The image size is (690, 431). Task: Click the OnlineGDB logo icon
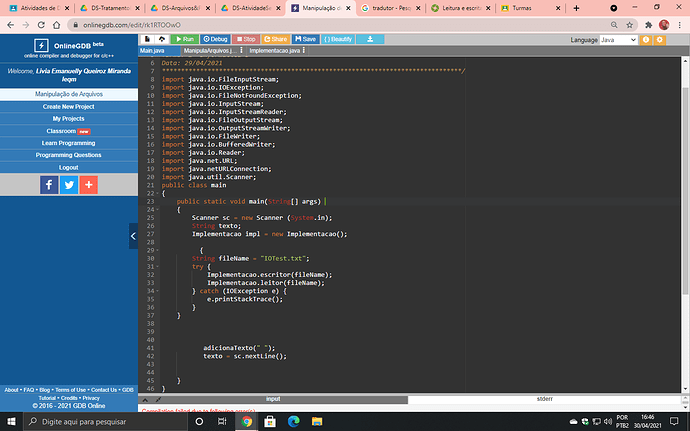pyautogui.click(x=41, y=45)
